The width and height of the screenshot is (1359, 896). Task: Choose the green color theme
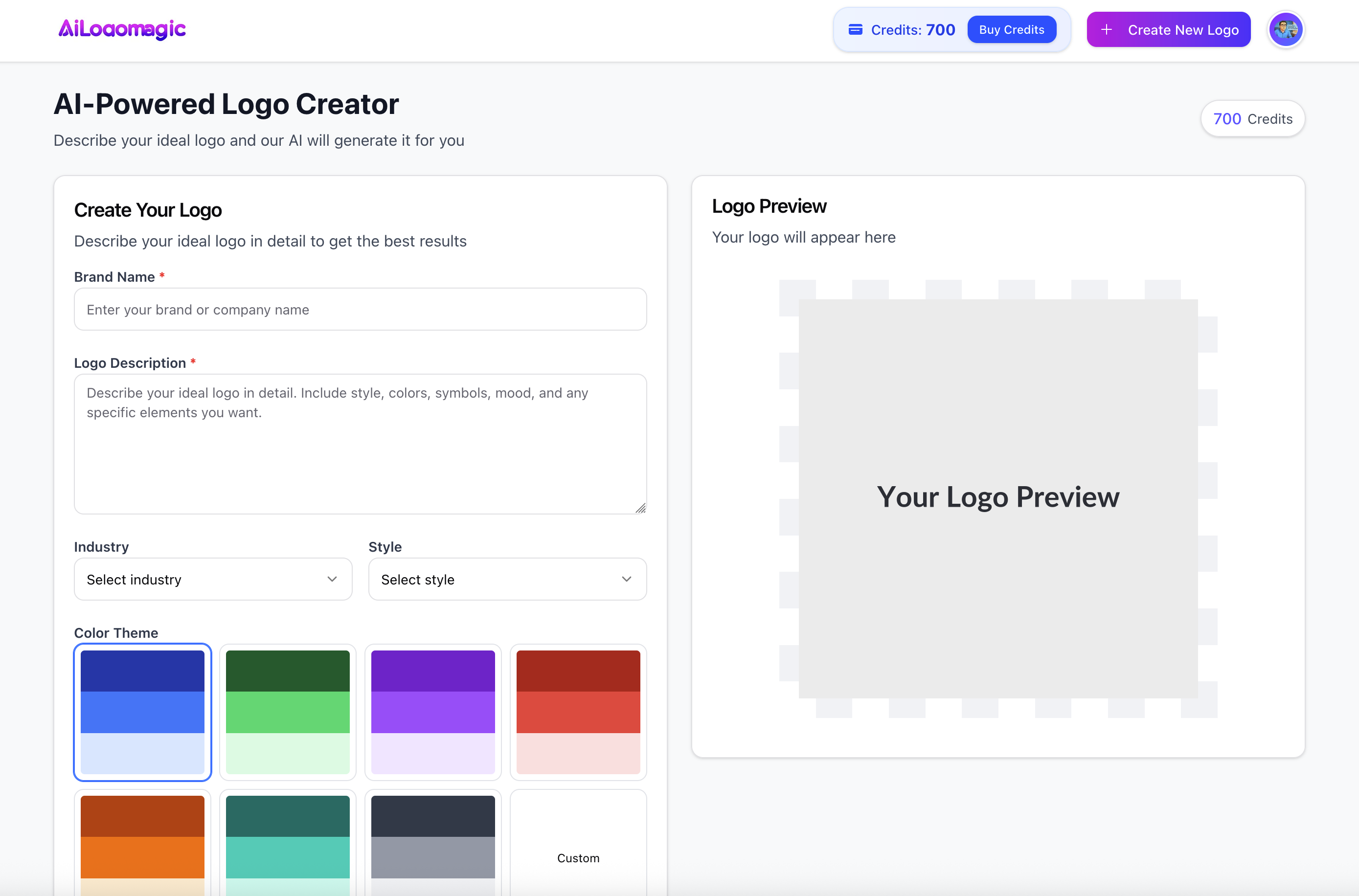(288, 712)
